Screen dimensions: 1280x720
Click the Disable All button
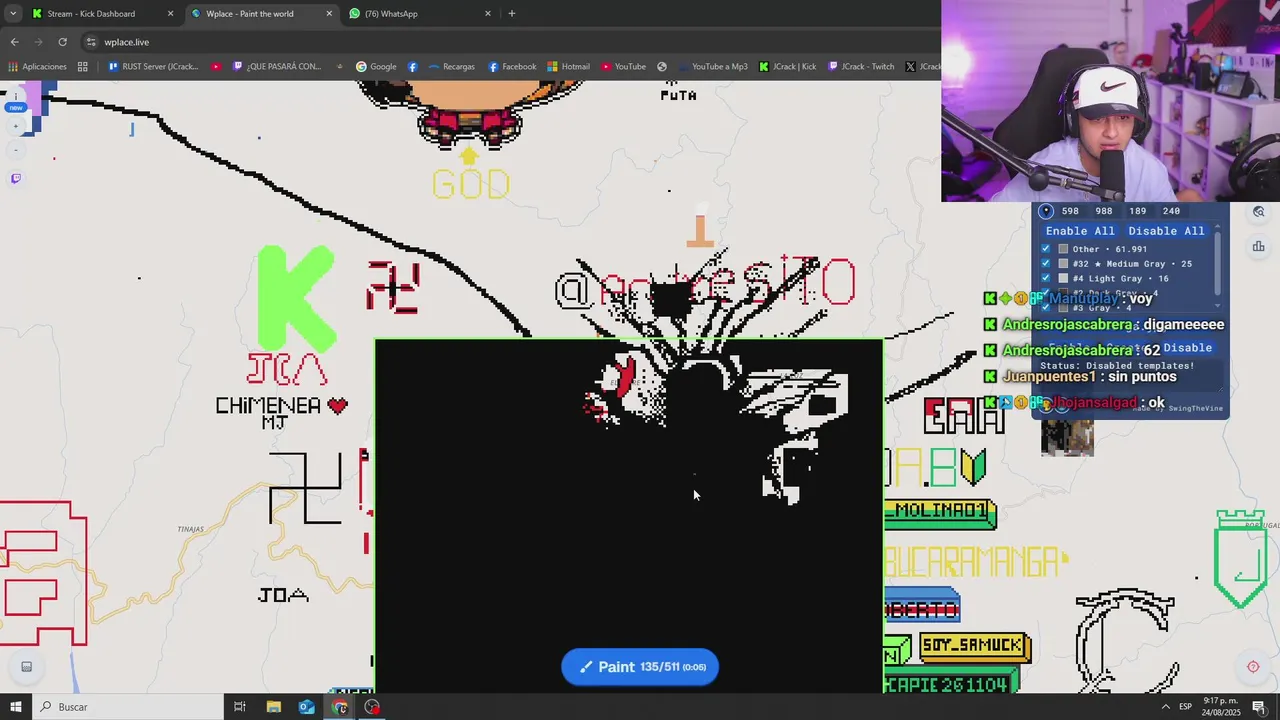pyautogui.click(x=1166, y=231)
